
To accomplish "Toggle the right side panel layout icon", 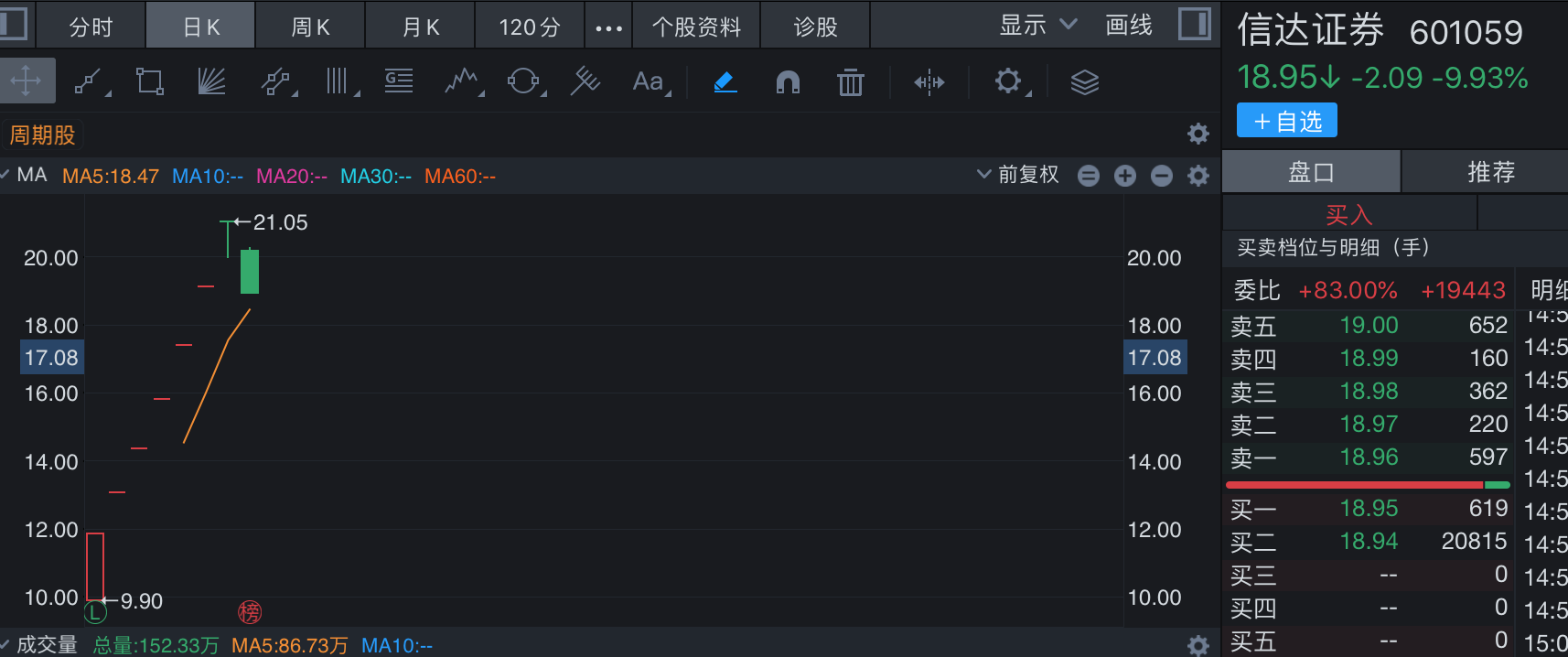I will (1194, 25).
